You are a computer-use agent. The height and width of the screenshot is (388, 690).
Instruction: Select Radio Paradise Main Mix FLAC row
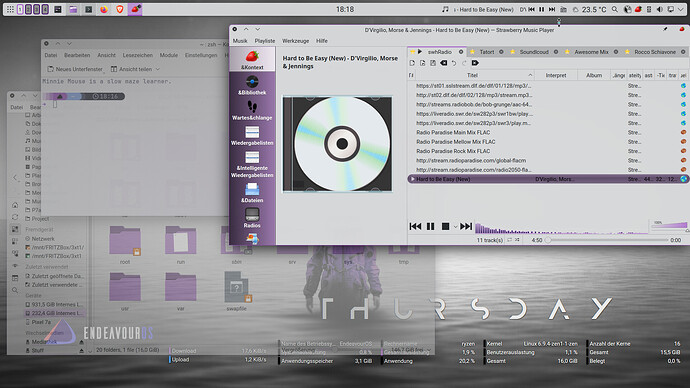547,132
